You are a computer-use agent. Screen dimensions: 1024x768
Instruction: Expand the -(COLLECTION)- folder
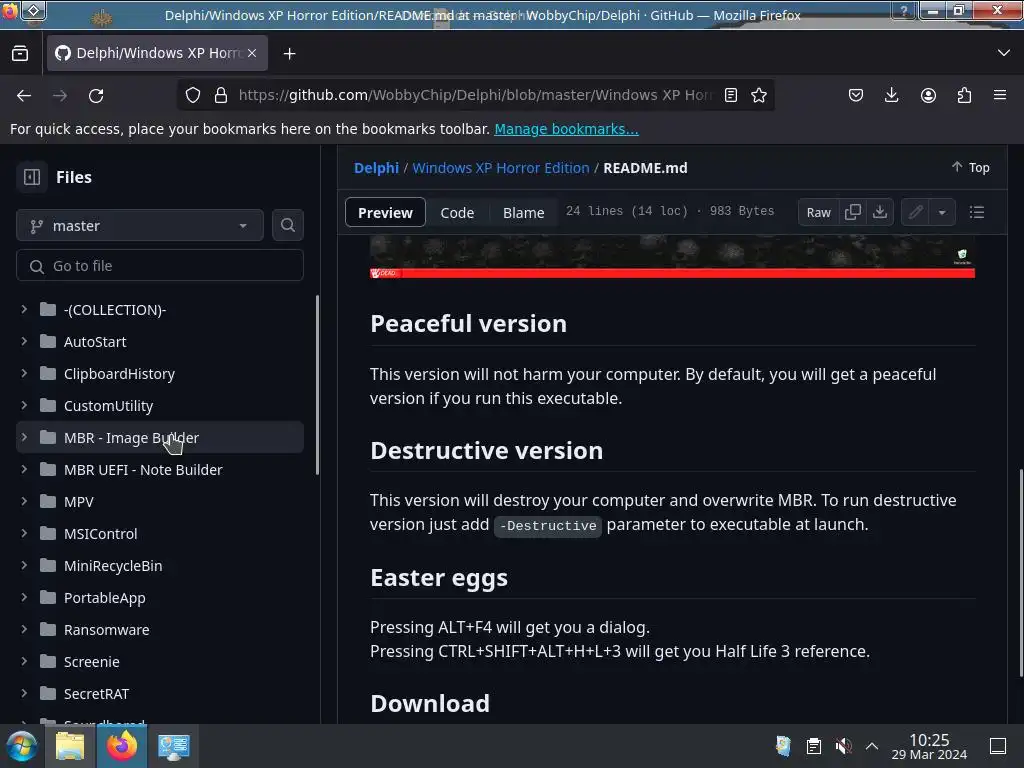click(x=24, y=310)
